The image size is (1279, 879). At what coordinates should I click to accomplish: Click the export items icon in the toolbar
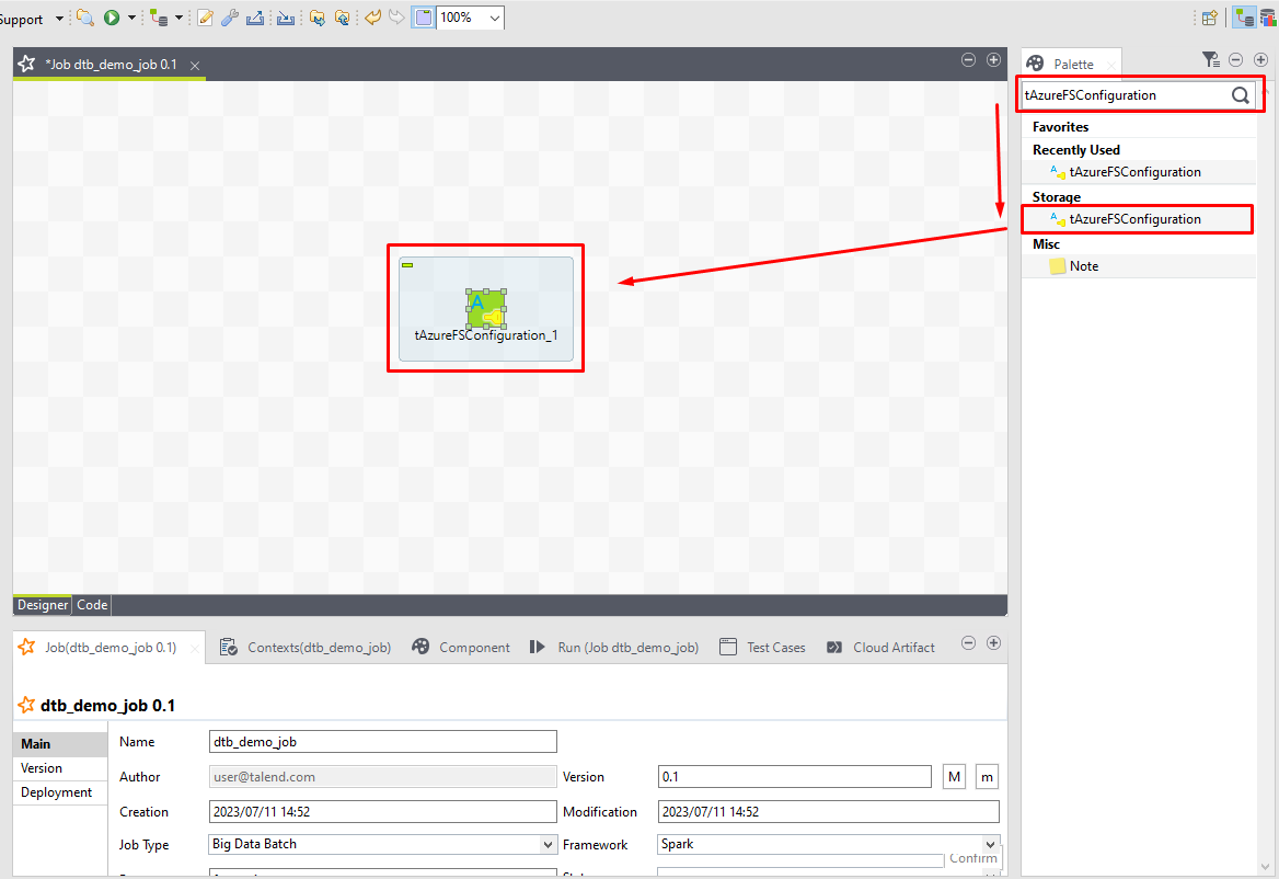coord(255,18)
